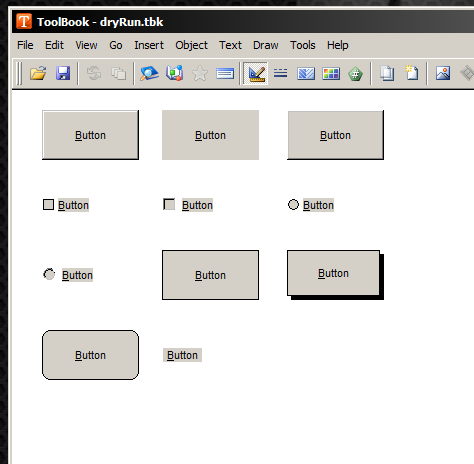Image resolution: width=474 pixels, height=464 pixels.
Task: Open the multicolor grid color palette icon
Action: point(331,73)
